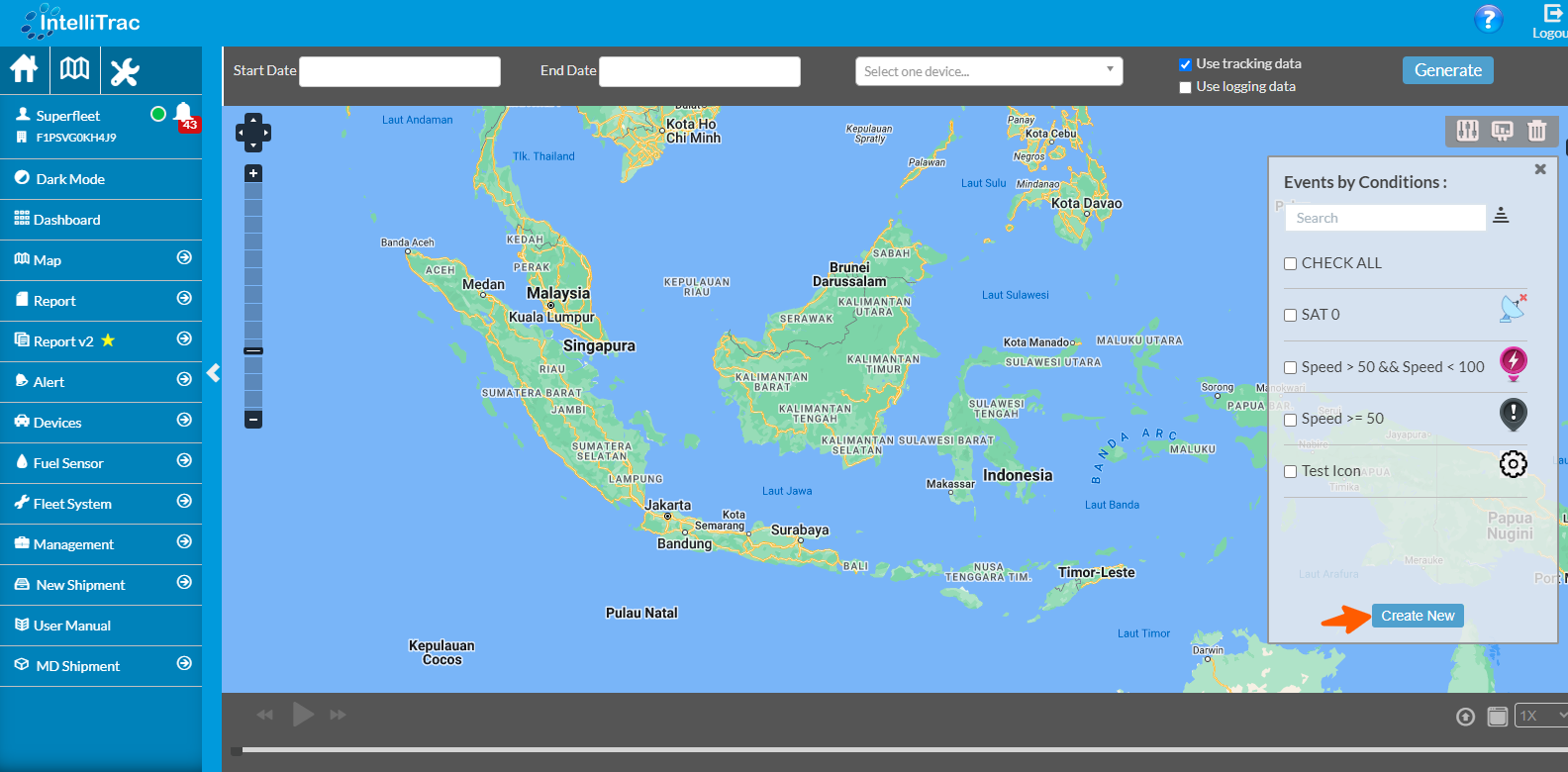Click the playback timeline slider track
1568x772 pixels.
pos(891,750)
